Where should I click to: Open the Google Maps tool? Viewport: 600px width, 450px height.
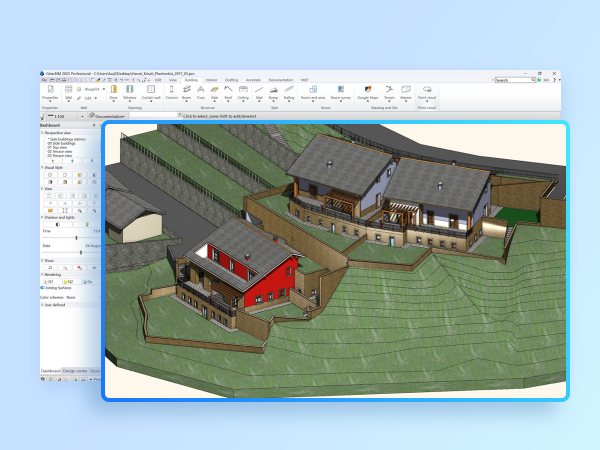[x=368, y=92]
